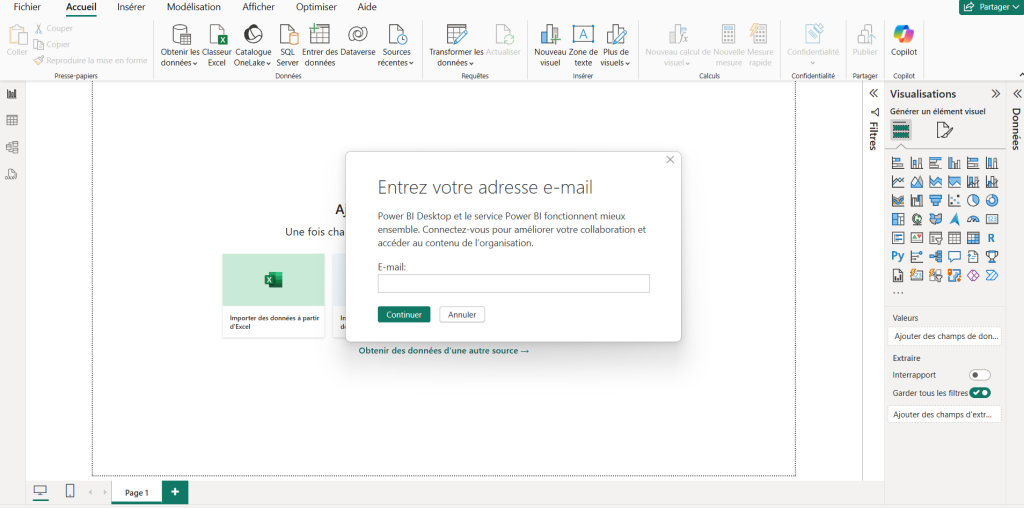The width and height of the screenshot is (1024, 508).
Task: Switch to mobile layout view
Action: pyautogui.click(x=70, y=492)
